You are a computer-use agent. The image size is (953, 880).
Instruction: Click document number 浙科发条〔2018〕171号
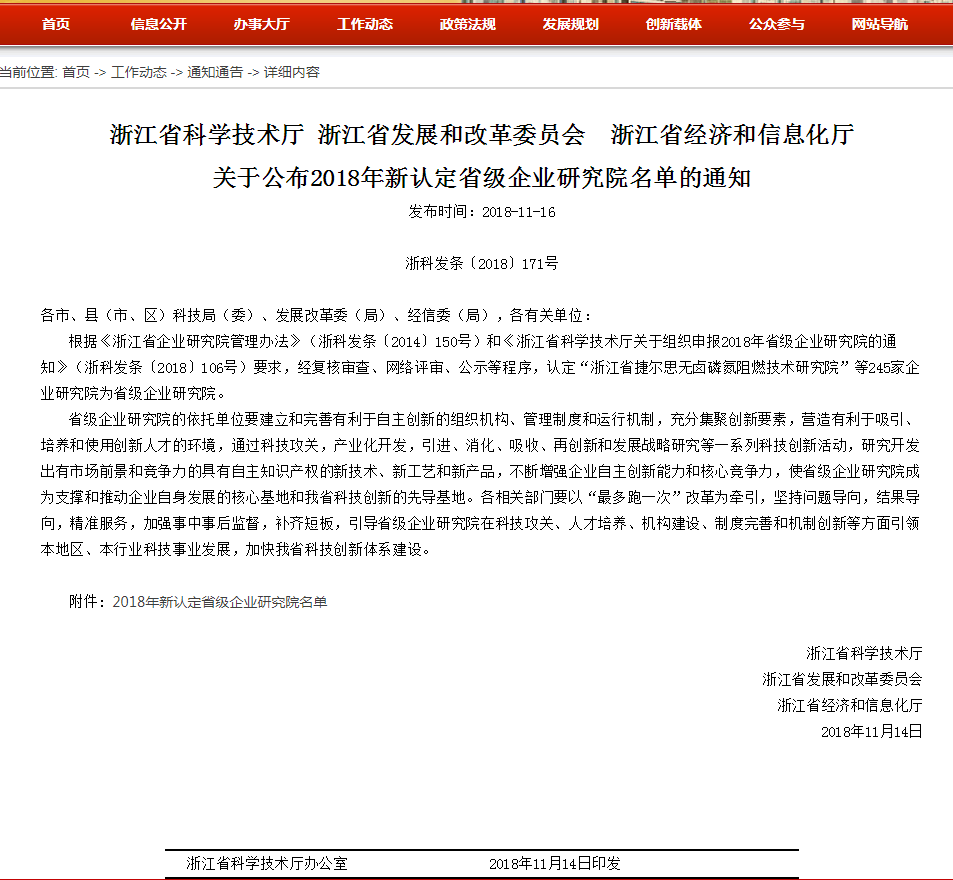(481, 264)
